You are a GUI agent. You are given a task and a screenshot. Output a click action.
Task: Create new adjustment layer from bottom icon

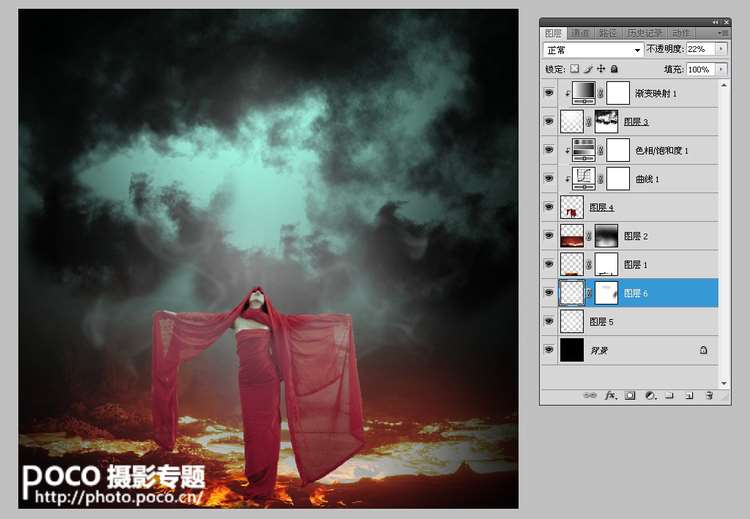click(651, 396)
